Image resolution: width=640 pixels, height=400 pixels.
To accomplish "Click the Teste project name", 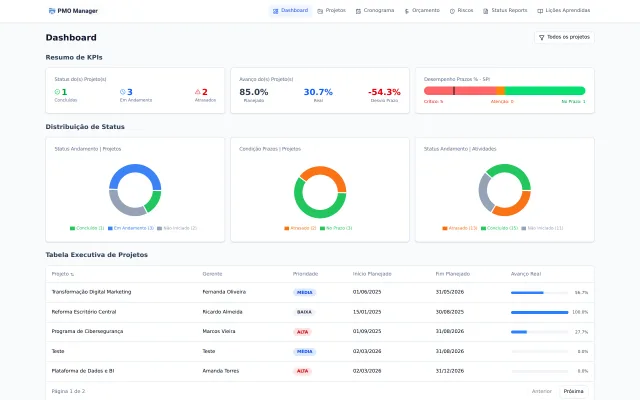I will tap(58, 351).
